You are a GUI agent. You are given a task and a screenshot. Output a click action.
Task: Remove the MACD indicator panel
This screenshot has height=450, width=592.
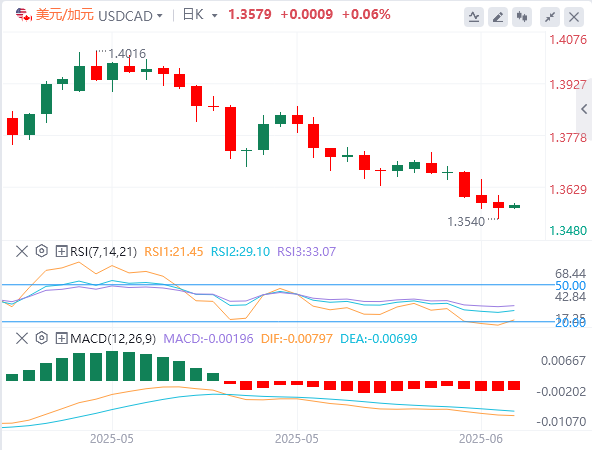click(22, 338)
